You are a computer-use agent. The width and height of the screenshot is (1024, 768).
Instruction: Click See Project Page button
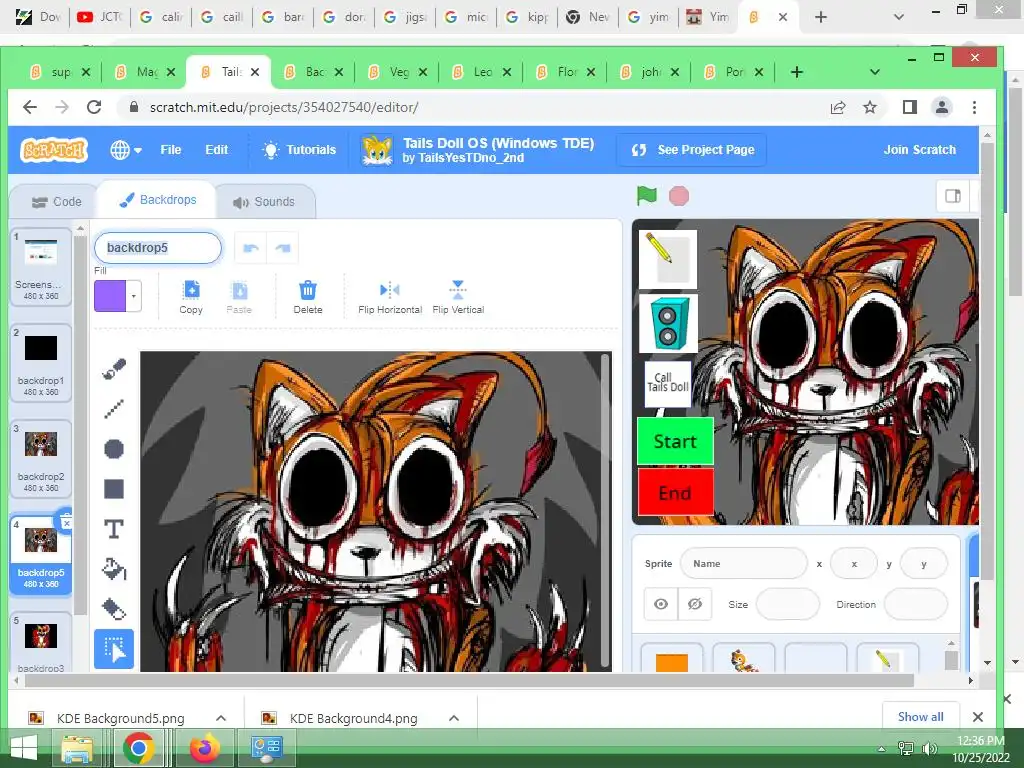click(692, 150)
